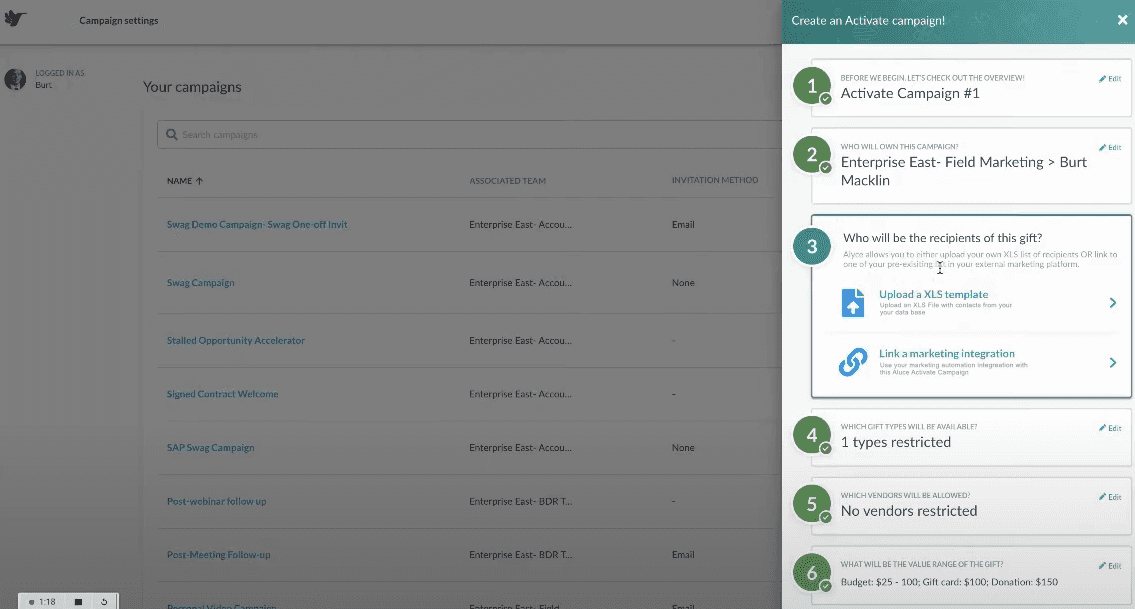Open Signed Contract Welcome campaign
The image size is (1135, 609).
222,394
